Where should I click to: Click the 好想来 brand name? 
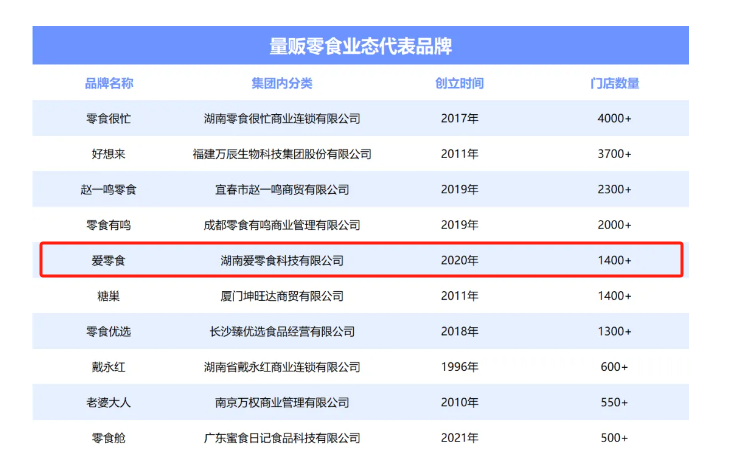109,154
